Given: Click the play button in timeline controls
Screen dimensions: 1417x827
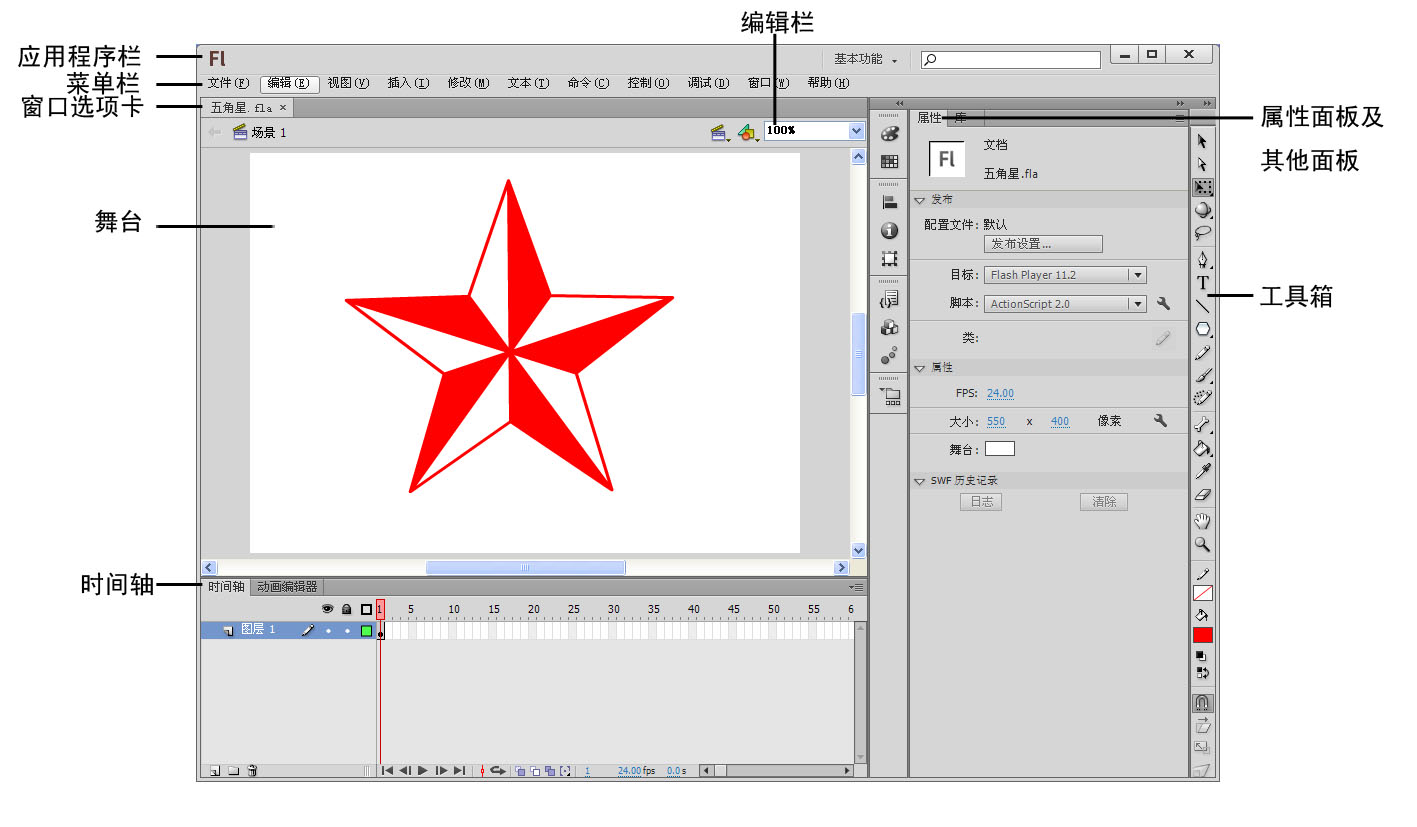Looking at the screenshot, I should tap(423, 771).
